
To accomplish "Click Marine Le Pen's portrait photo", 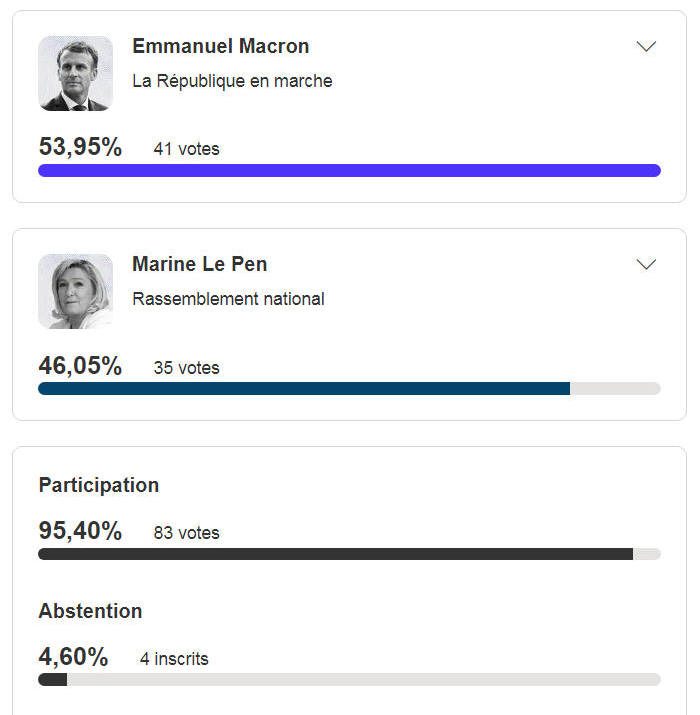I will pyautogui.click(x=75, y=291).
